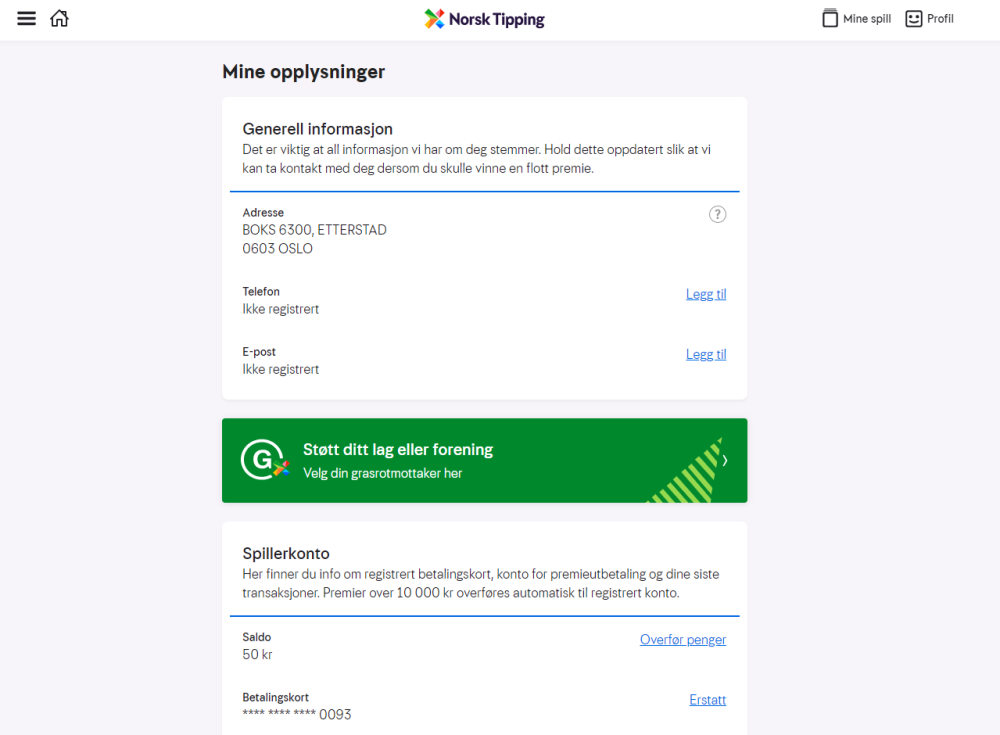Open 'Støtt ditt lag eller forening' banner title
Viewport: 1000px width, 735px height.
398,450
